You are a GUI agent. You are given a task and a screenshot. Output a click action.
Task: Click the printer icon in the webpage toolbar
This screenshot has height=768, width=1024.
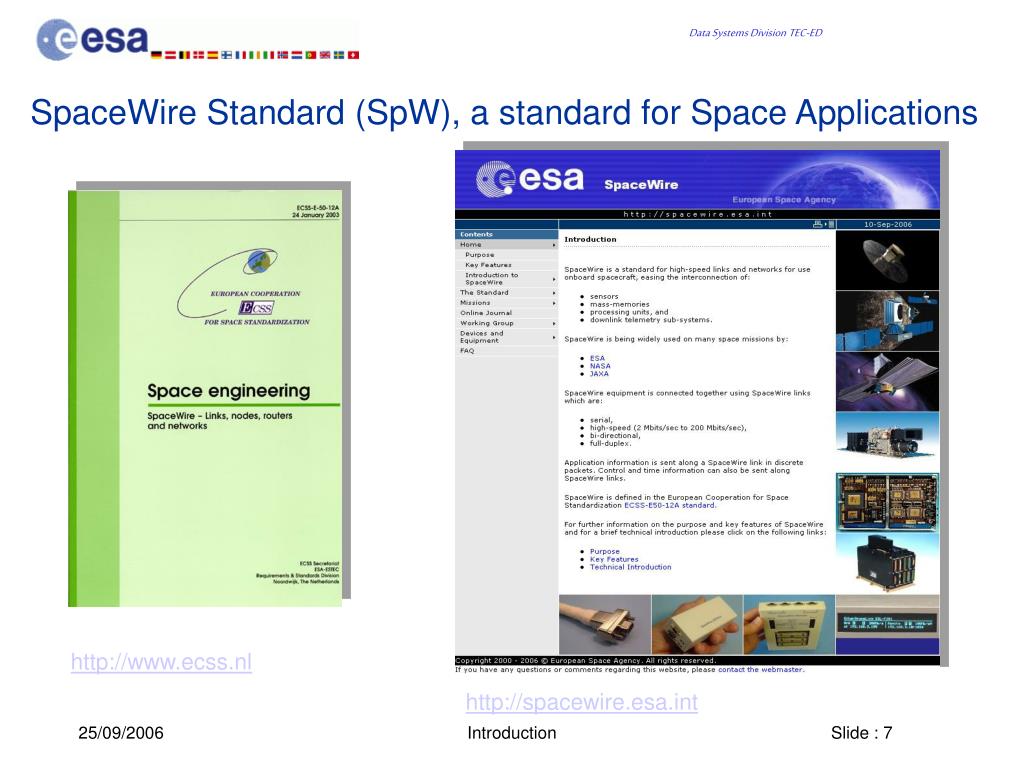coord(817,224)
